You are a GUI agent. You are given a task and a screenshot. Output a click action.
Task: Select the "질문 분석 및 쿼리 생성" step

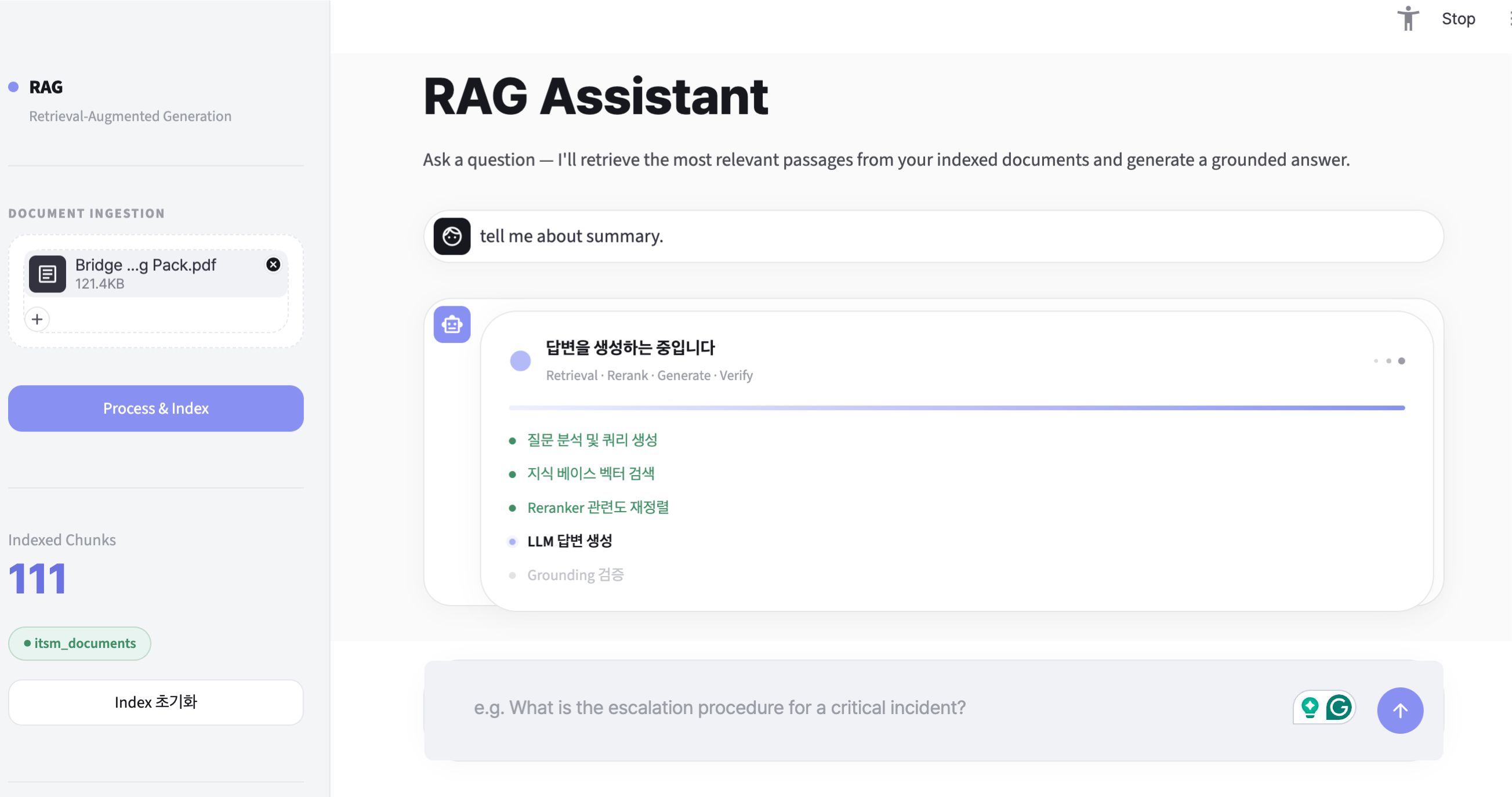(x=592, y=440)
